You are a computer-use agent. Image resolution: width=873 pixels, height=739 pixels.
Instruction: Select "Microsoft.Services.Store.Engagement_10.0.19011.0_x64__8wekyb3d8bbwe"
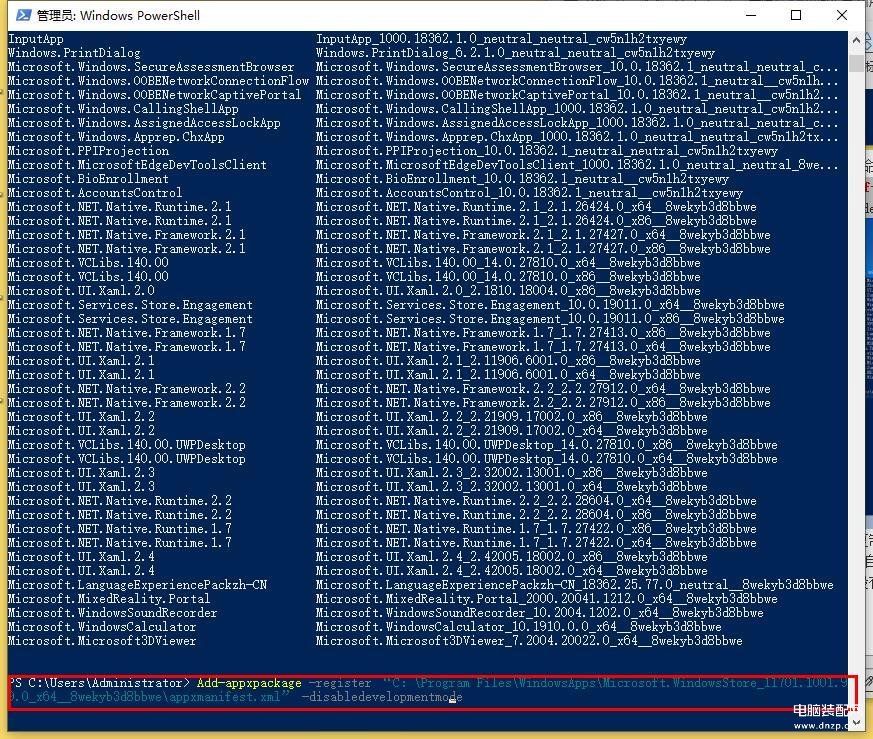550,305
